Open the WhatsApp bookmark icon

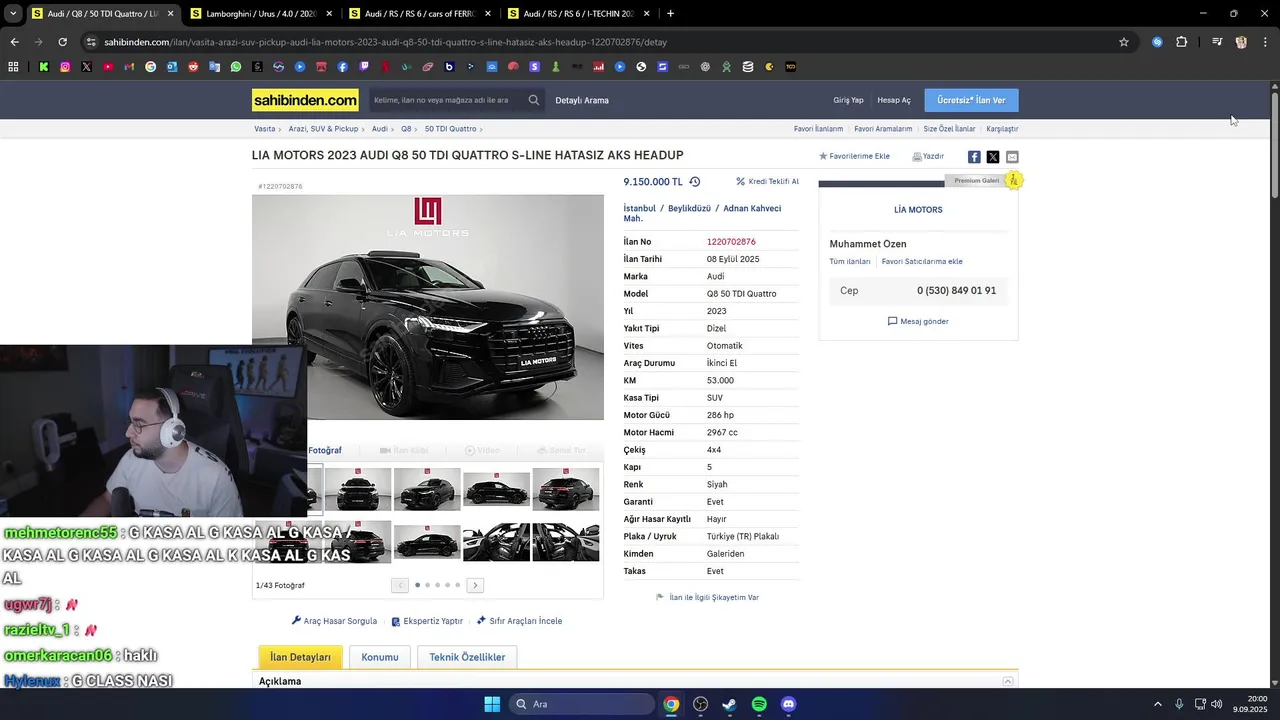coord(236,67)
